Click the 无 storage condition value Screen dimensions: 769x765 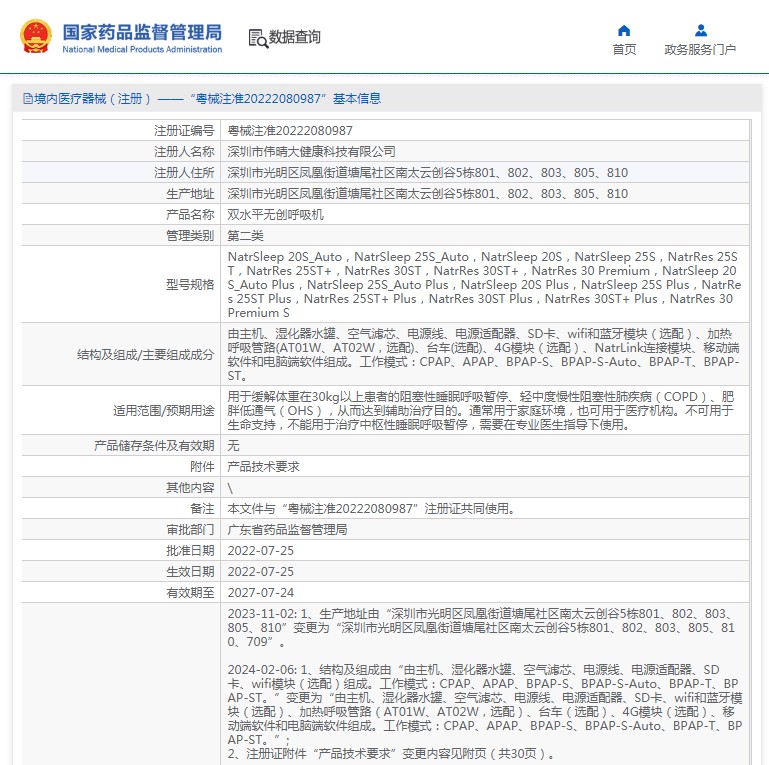233,445
